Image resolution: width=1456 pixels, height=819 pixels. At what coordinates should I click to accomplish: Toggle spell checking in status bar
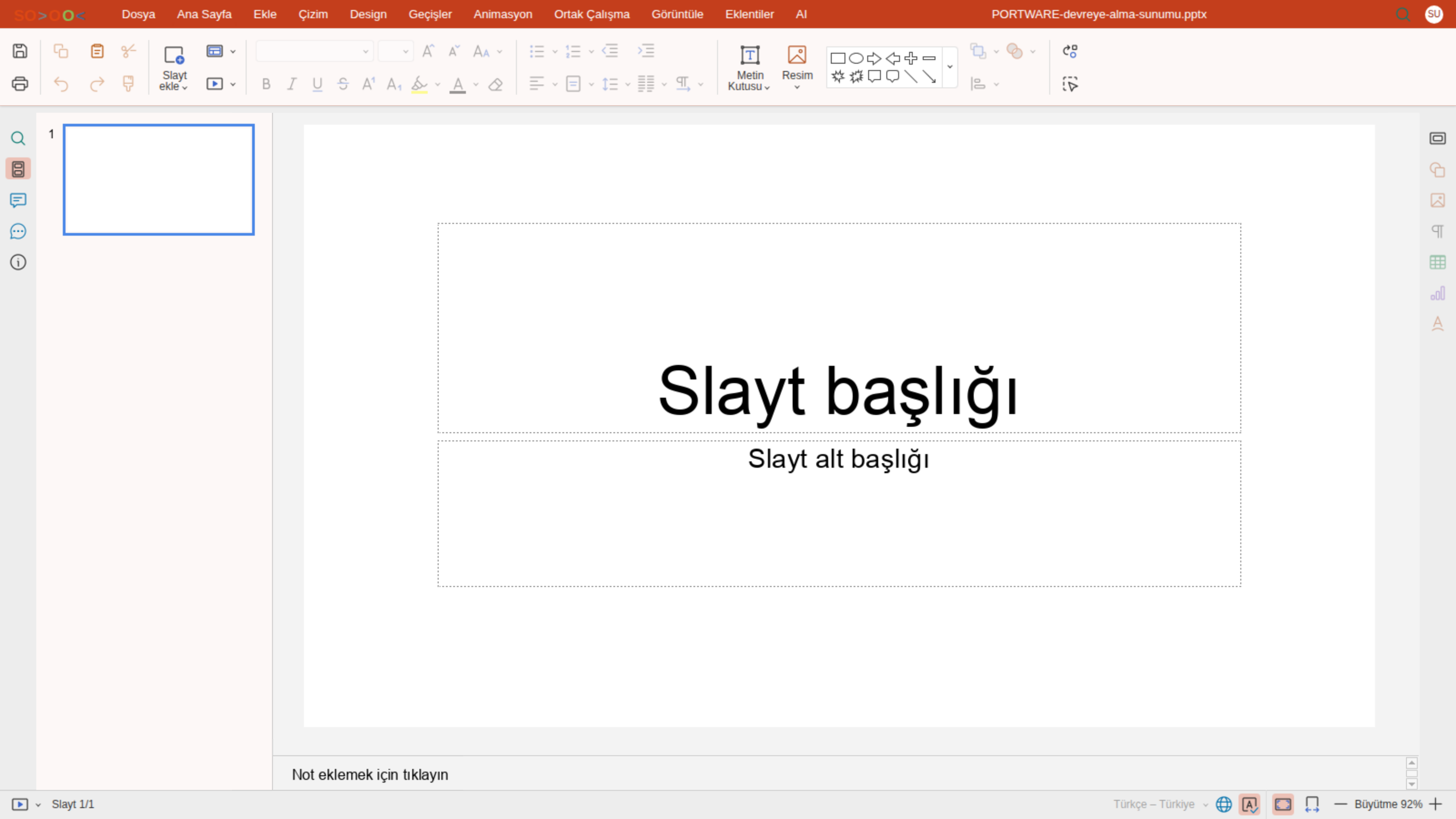click(x=1250, y=804)
